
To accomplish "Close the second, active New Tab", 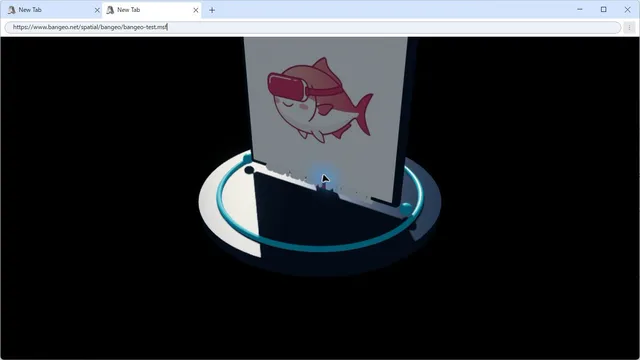I will click(x=196, y=10).
